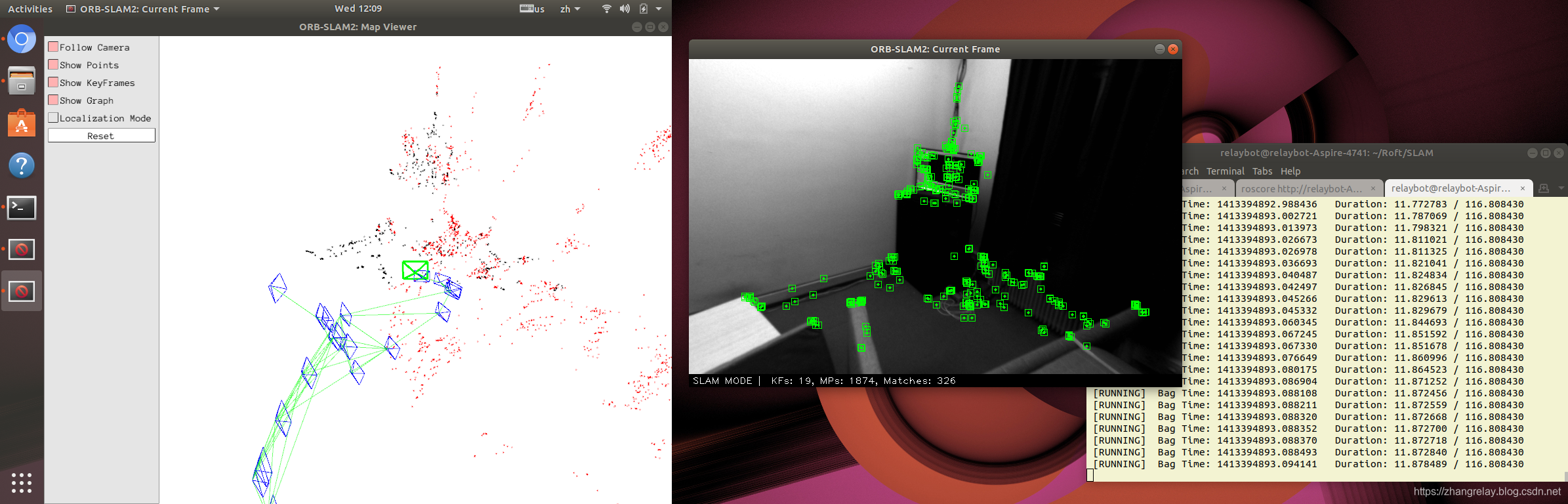Click the Activities button
Image resolution: width=1568 pixels, height=504 pixels.
[x=30, y=9]
